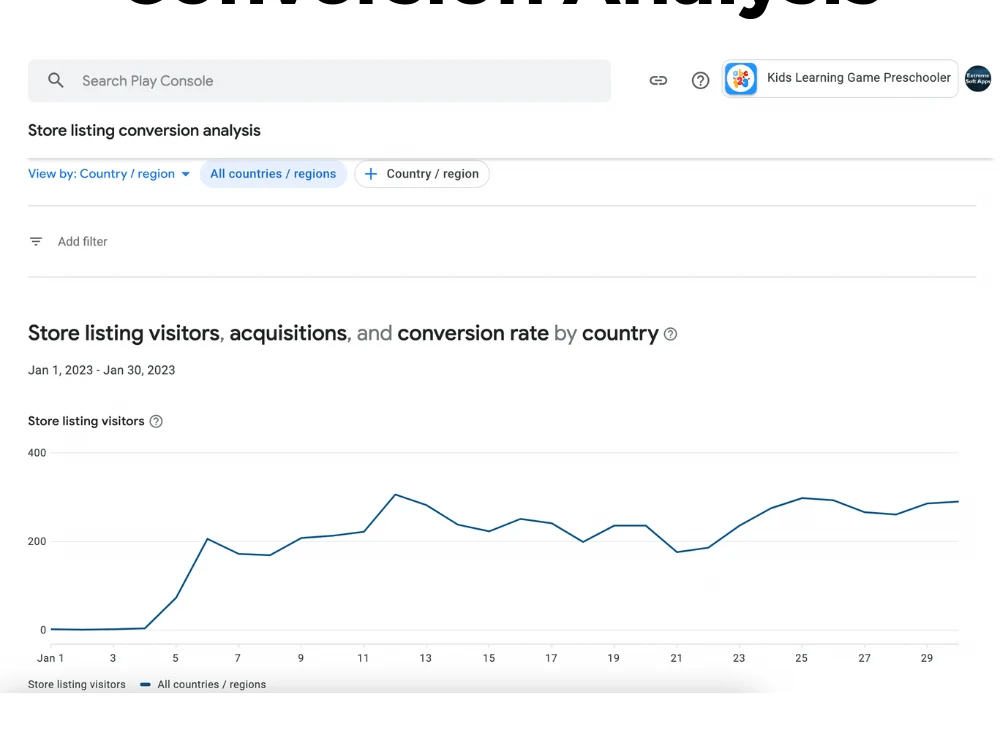Open help via question mark icon
Image resolution: width=1000 pixels, height=750 pixels.
700,80
